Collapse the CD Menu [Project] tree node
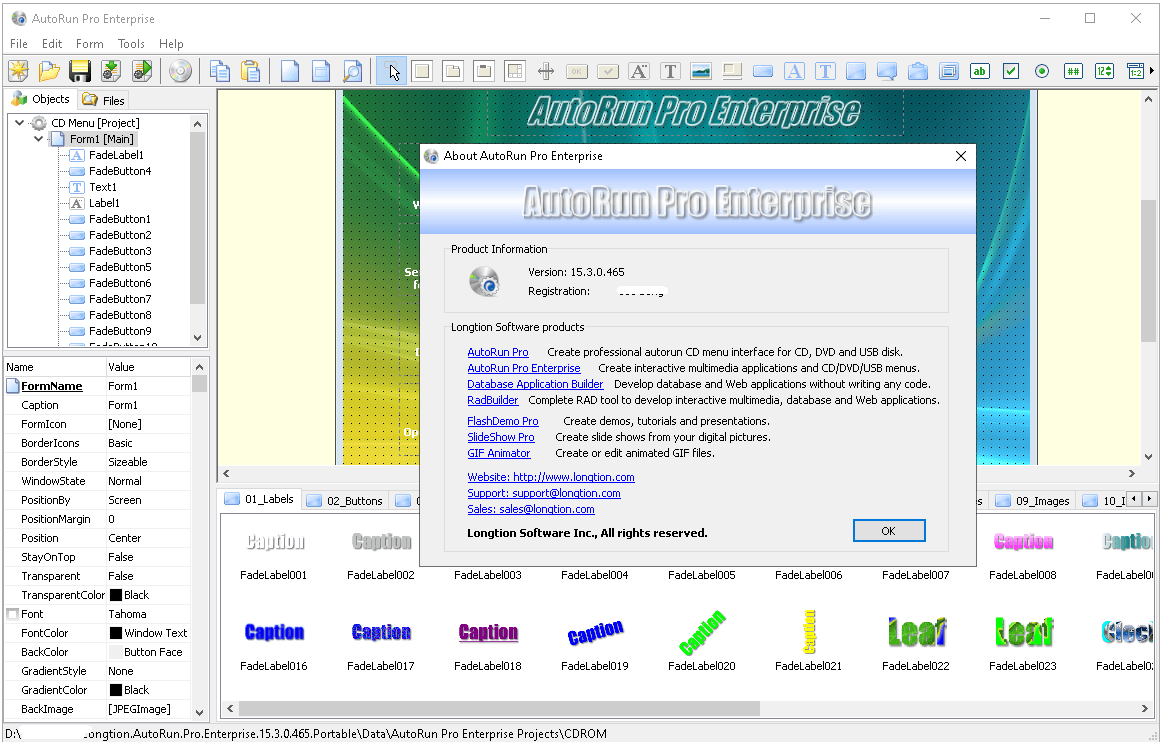The image size is (1161, 742). pyautogui.click(x=20, y=123)
